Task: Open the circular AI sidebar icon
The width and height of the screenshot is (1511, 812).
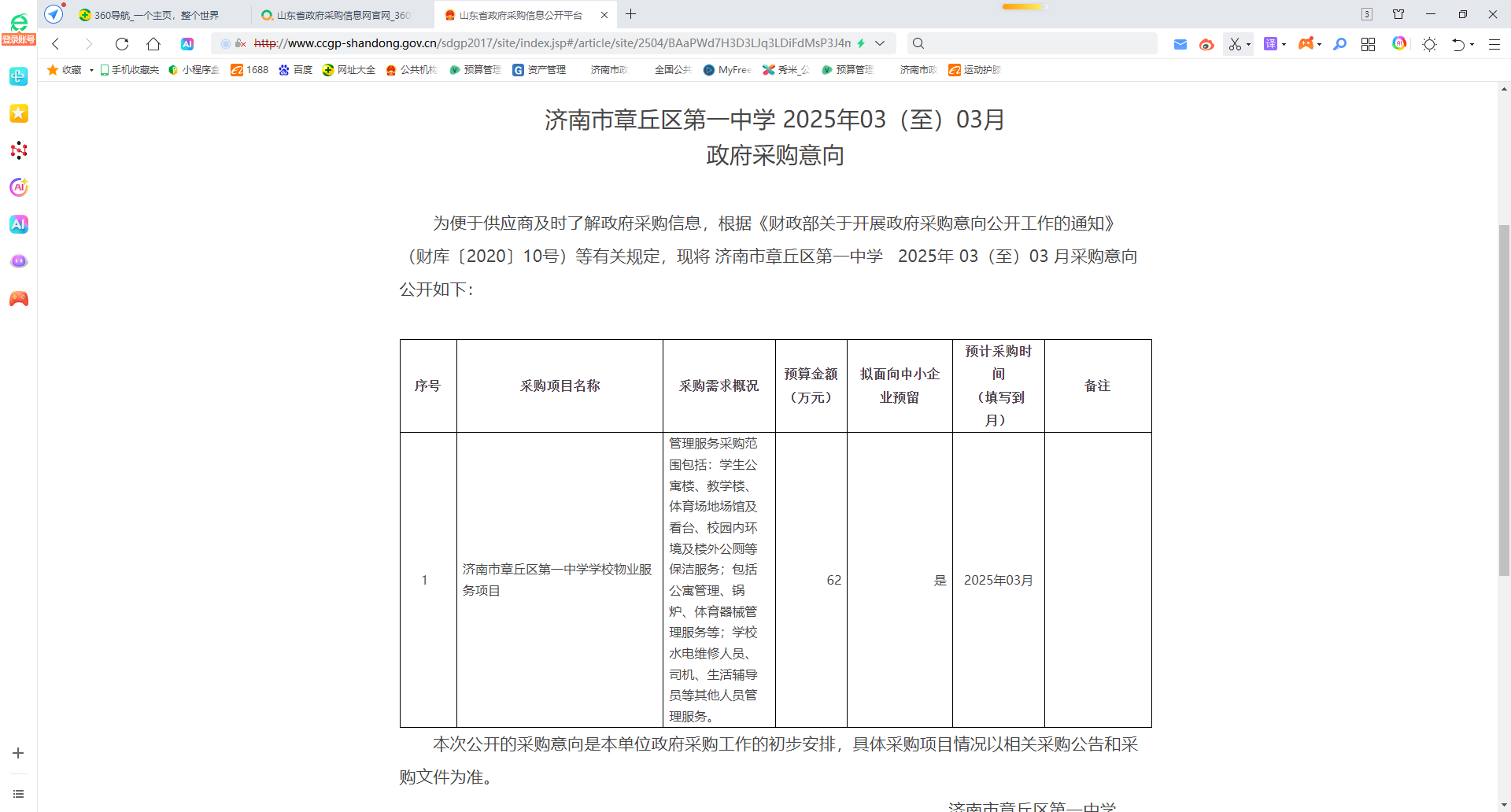Action: (19, 187)
